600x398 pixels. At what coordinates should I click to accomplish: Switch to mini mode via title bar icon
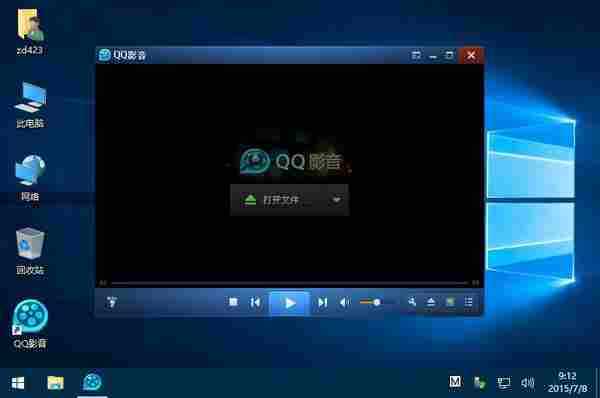coord(416,56)
